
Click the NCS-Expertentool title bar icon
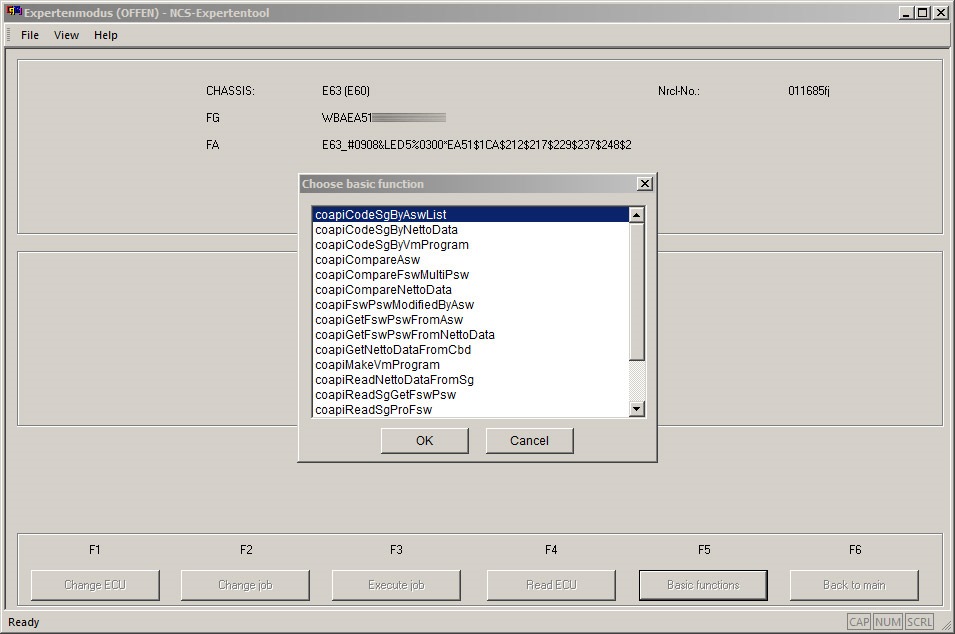click(x=13, y=12)
